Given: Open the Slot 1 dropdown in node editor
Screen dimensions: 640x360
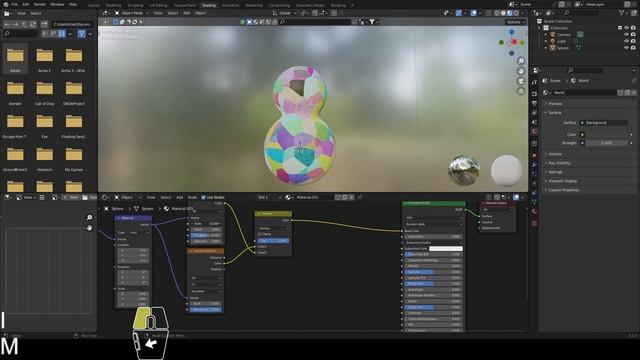Looking at the screenshot, I should 269,197.
